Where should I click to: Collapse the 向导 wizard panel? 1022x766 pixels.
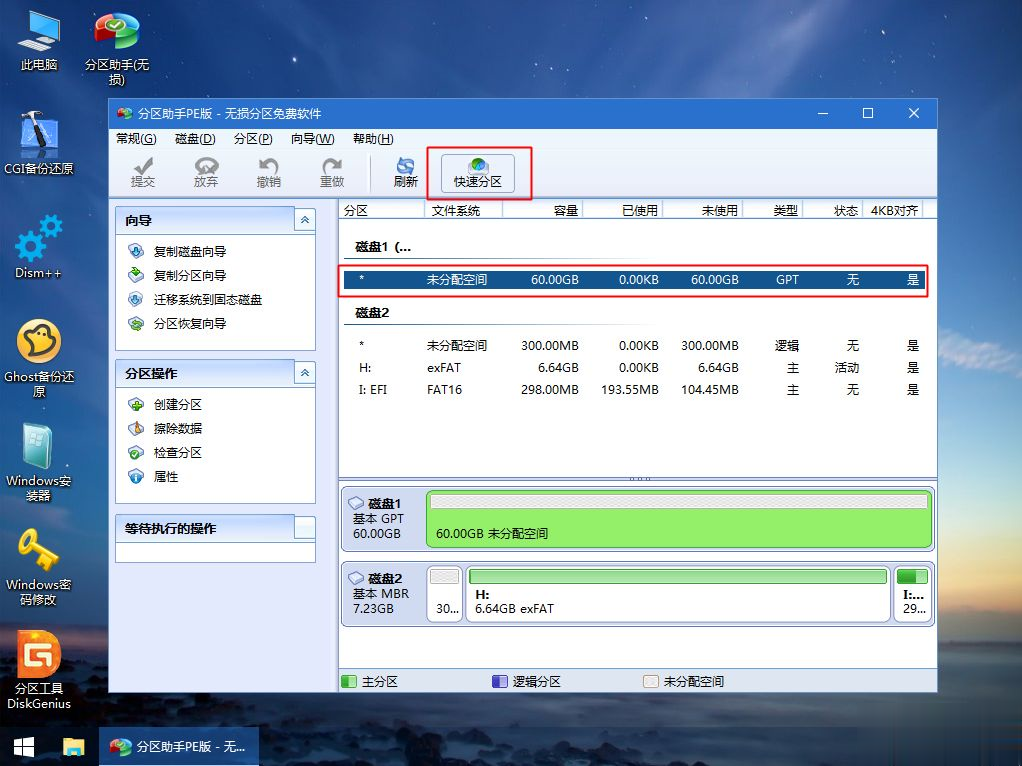coord(304,220)
